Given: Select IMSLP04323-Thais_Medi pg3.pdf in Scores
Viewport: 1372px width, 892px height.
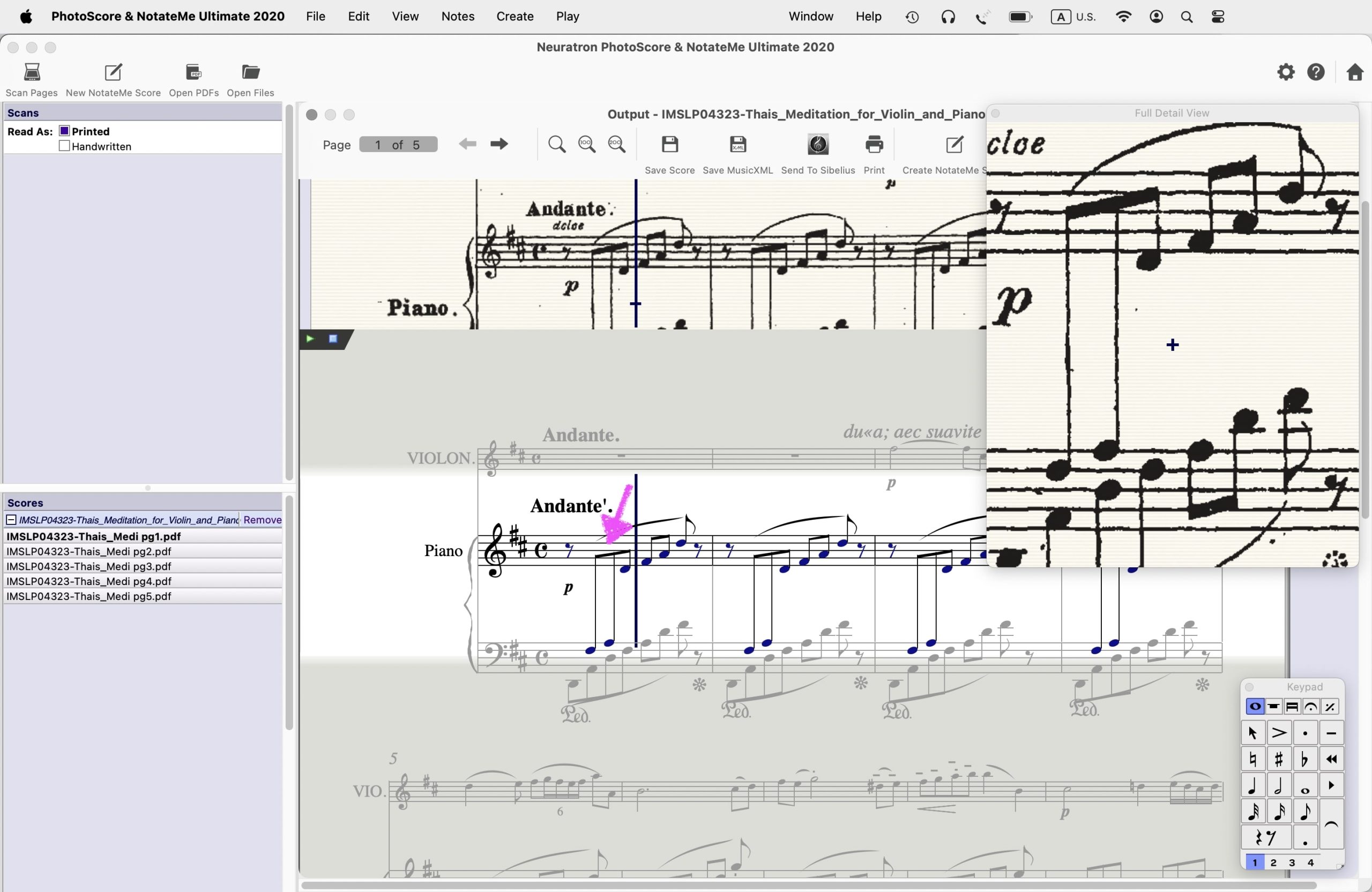Looking at the screenshot, I should (x=89, y=566).
